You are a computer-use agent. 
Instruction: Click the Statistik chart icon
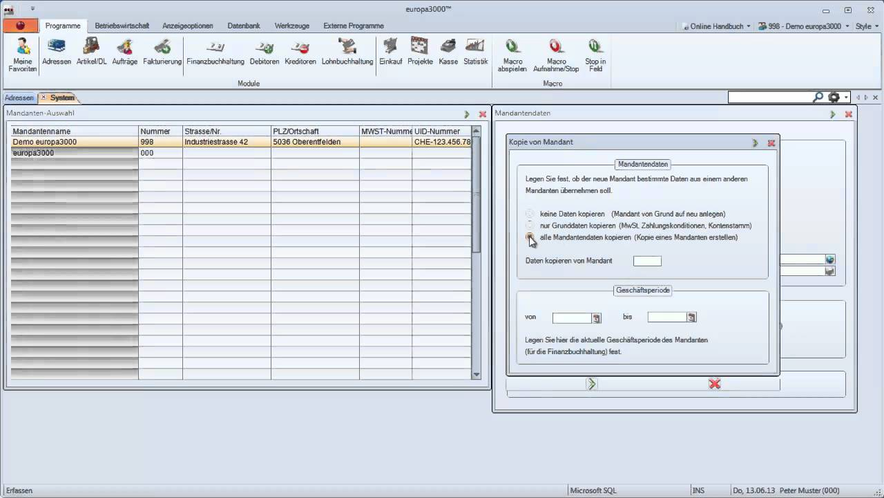[x=475, y=51]
